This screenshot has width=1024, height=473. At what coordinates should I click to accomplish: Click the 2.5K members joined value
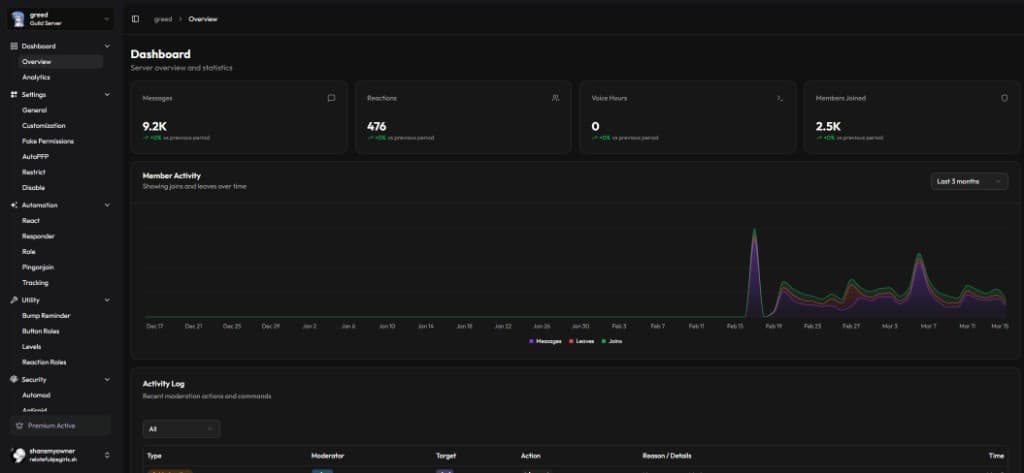click(828, 127)
